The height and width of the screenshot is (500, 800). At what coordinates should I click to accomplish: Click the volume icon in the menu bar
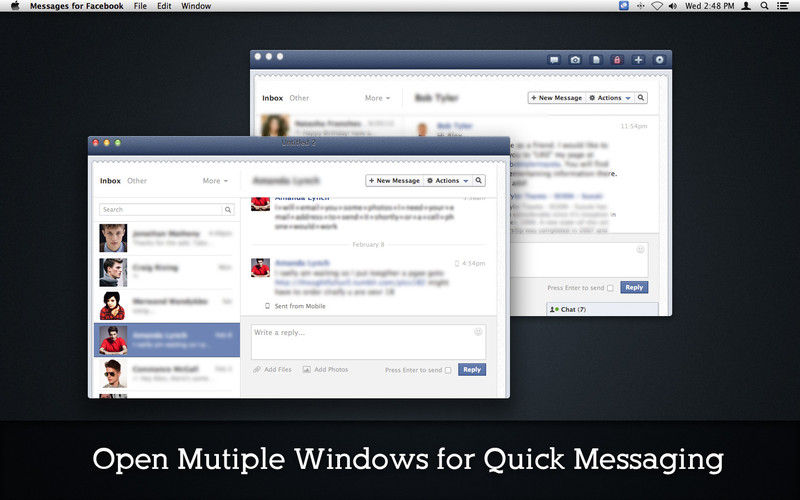(673, 6)
